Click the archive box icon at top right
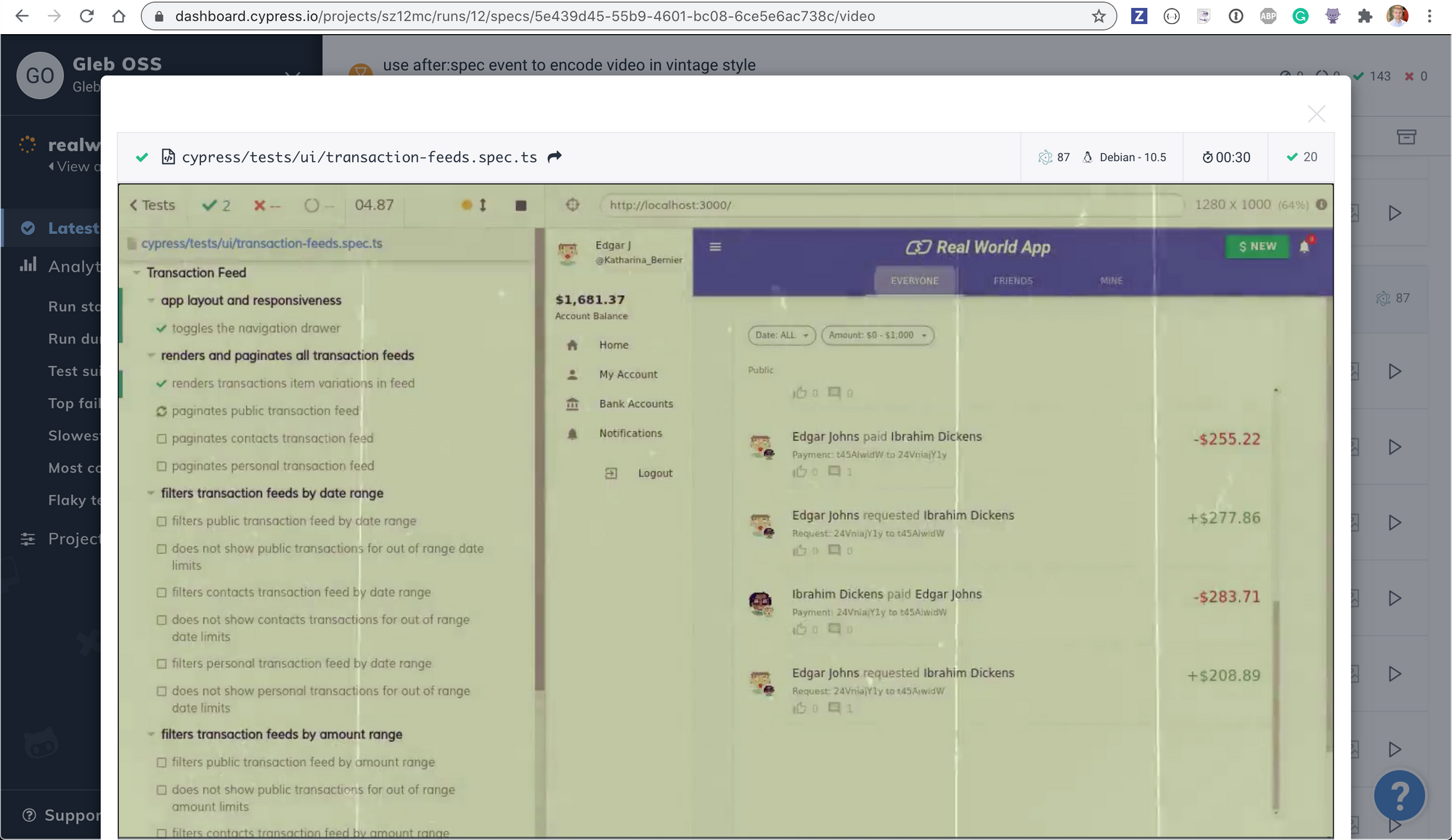 [x=1406, y=136]
